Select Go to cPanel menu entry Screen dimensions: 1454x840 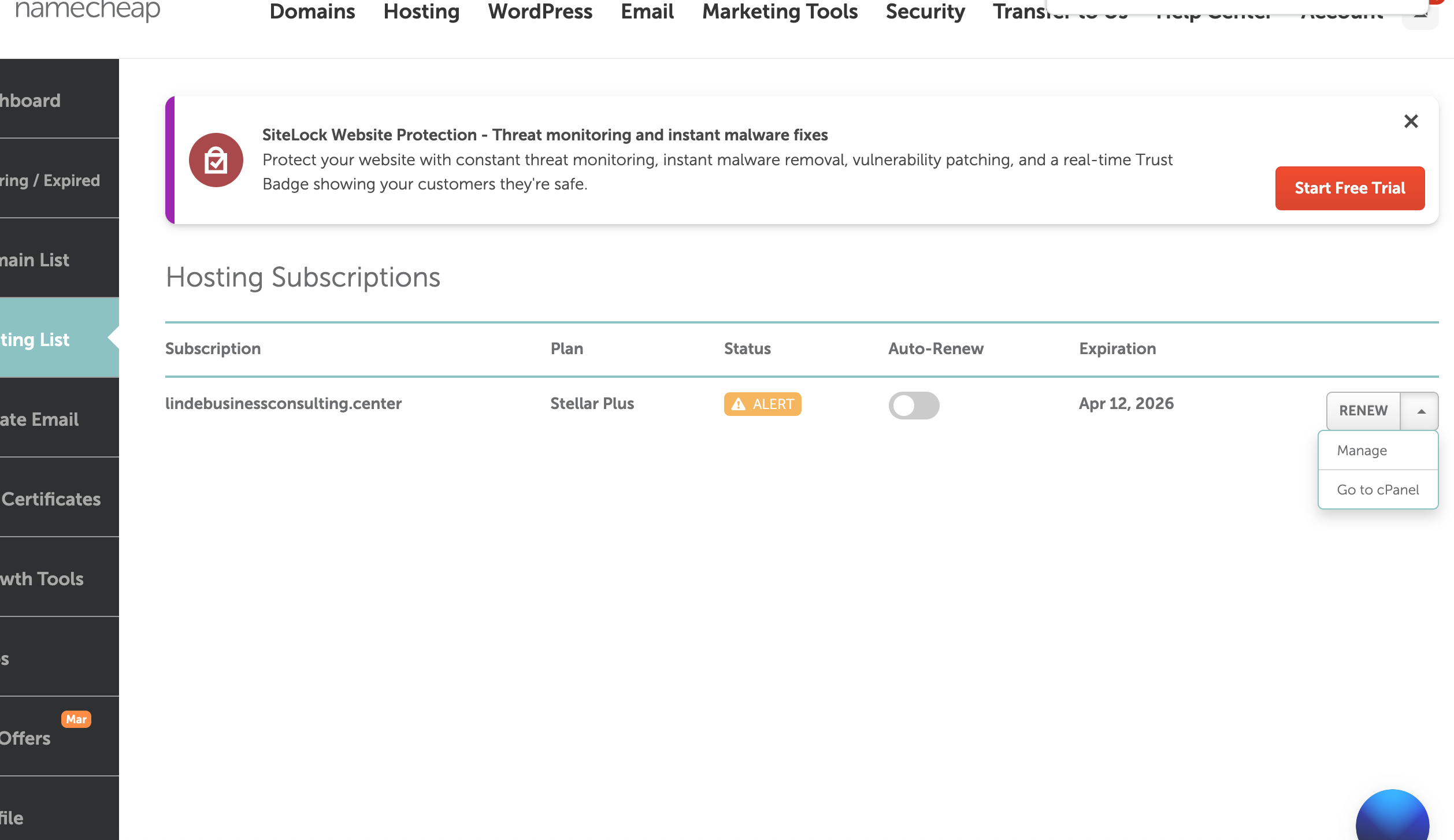pos(1378,490)
